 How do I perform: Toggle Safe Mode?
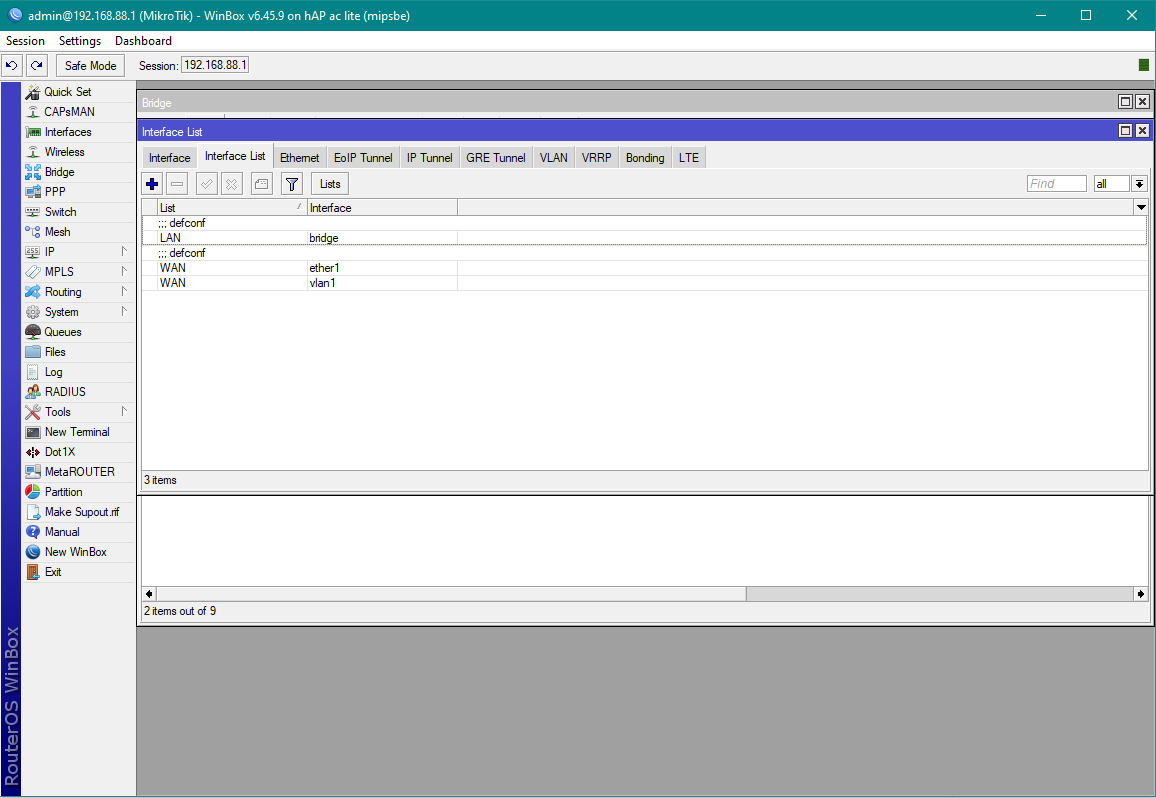[91, 66]
